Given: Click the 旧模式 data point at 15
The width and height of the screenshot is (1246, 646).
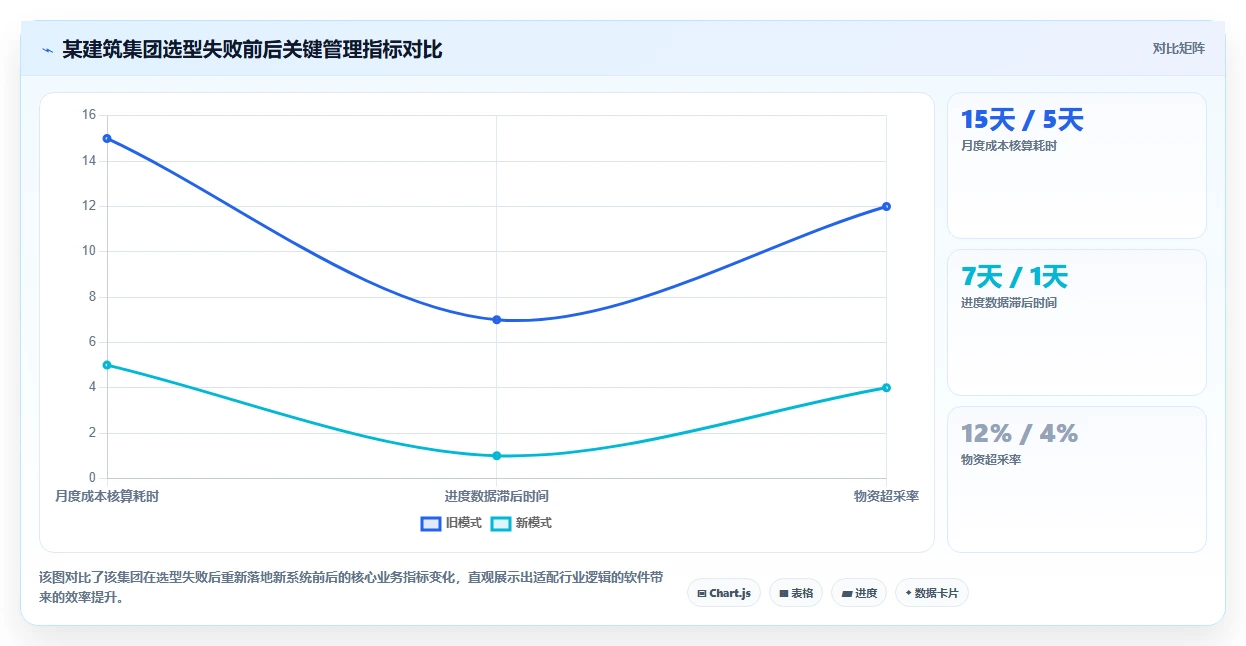Looking at the screenshot, I should (107, 138).
